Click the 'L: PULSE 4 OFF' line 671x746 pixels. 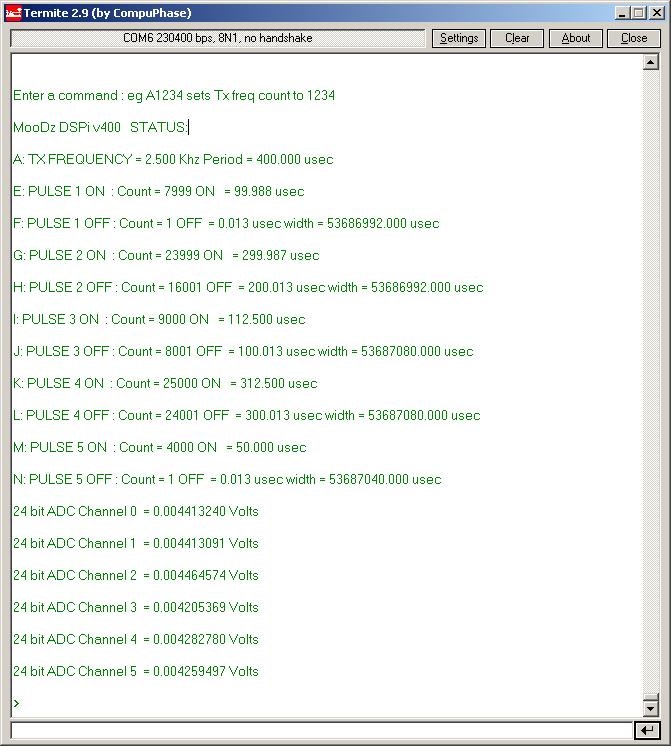247,415
